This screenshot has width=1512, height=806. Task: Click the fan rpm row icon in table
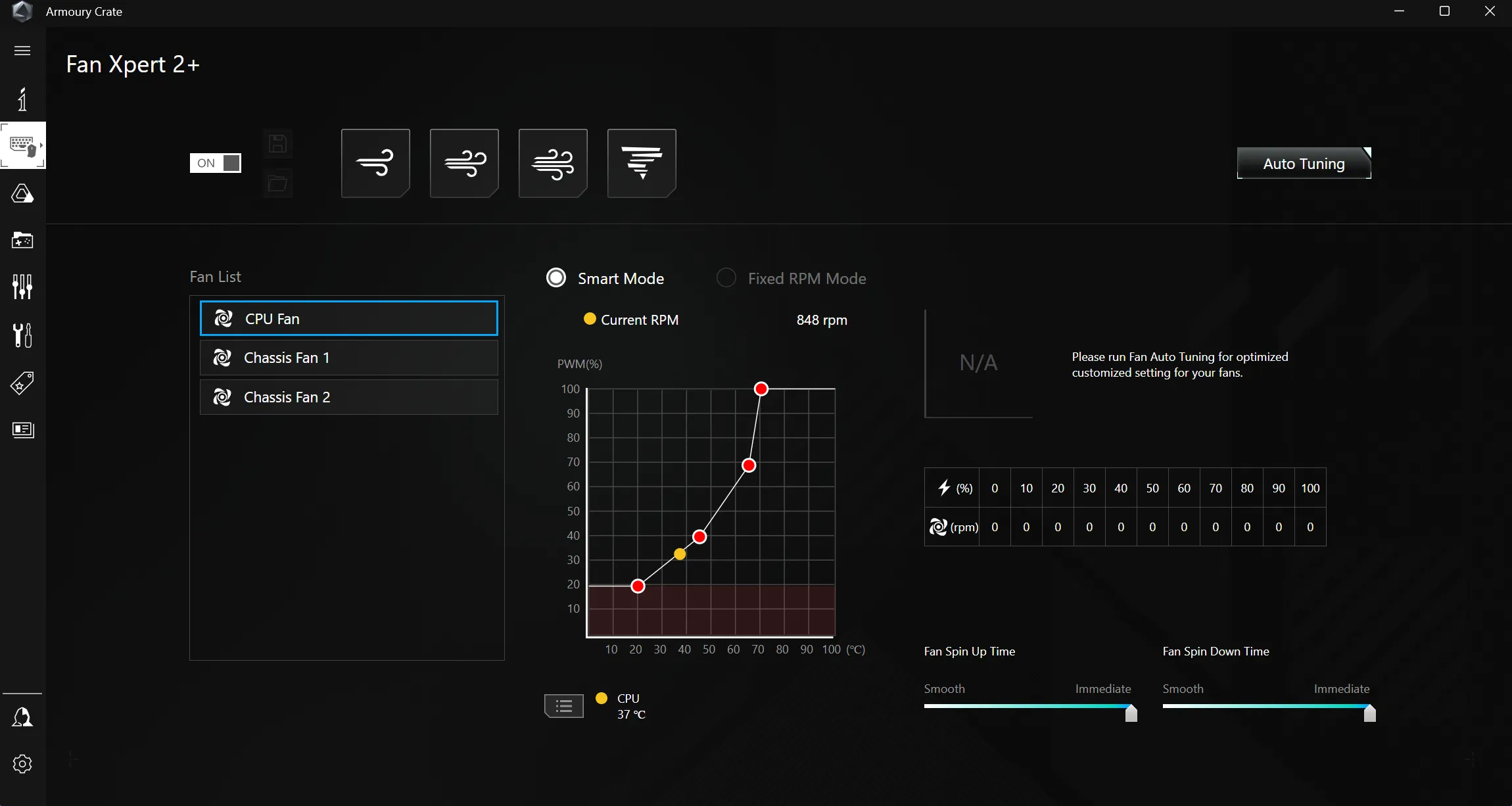point(938,527)
